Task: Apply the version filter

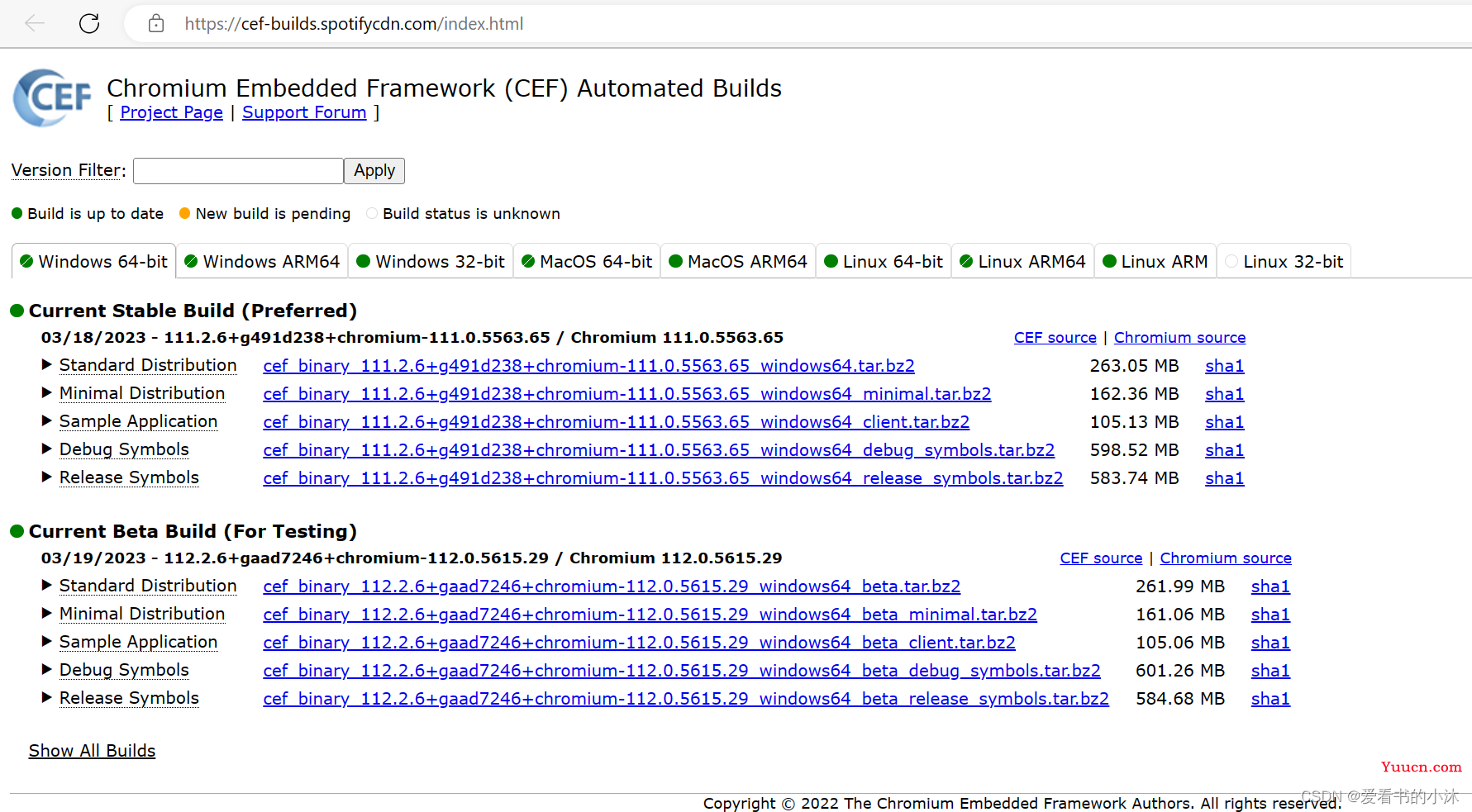Action: pos(374,171)
